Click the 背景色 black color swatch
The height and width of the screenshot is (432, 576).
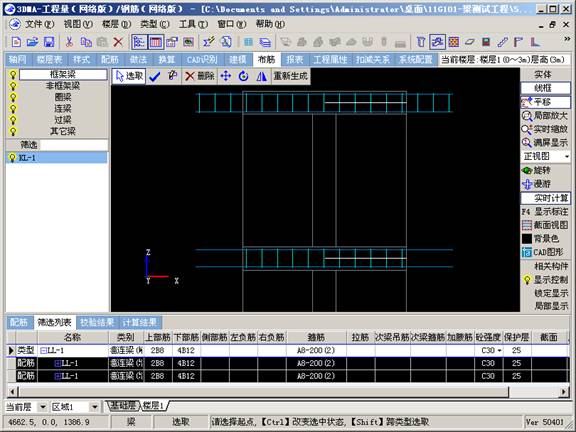[527, 239]
